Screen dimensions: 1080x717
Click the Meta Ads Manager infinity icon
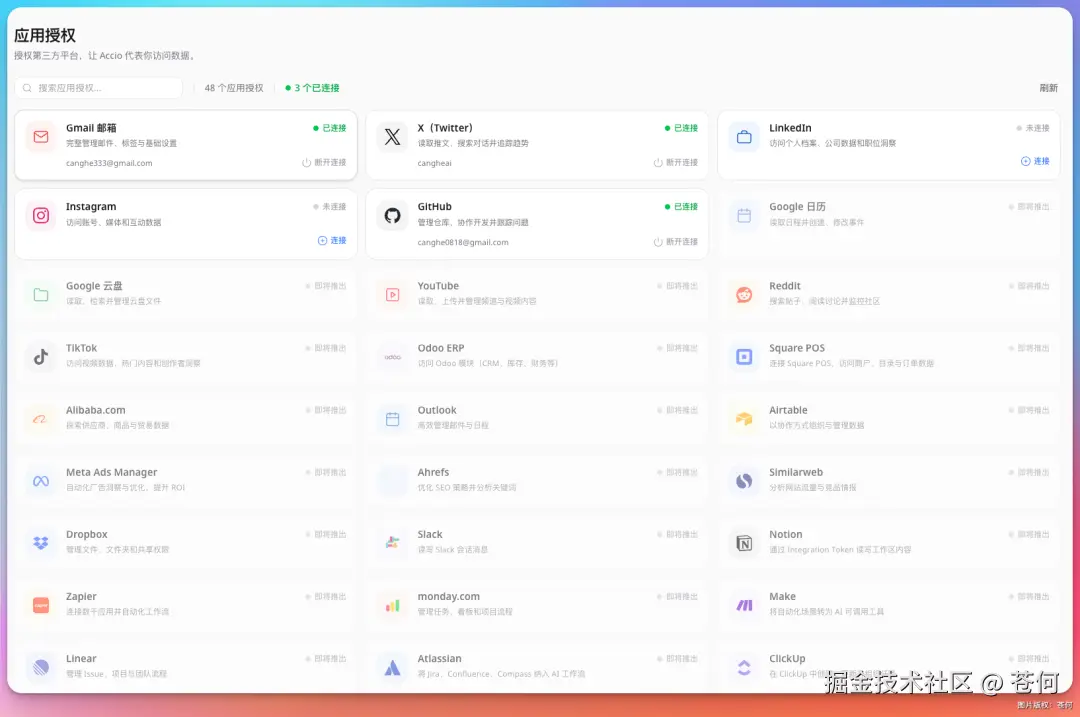click(41, 481)
